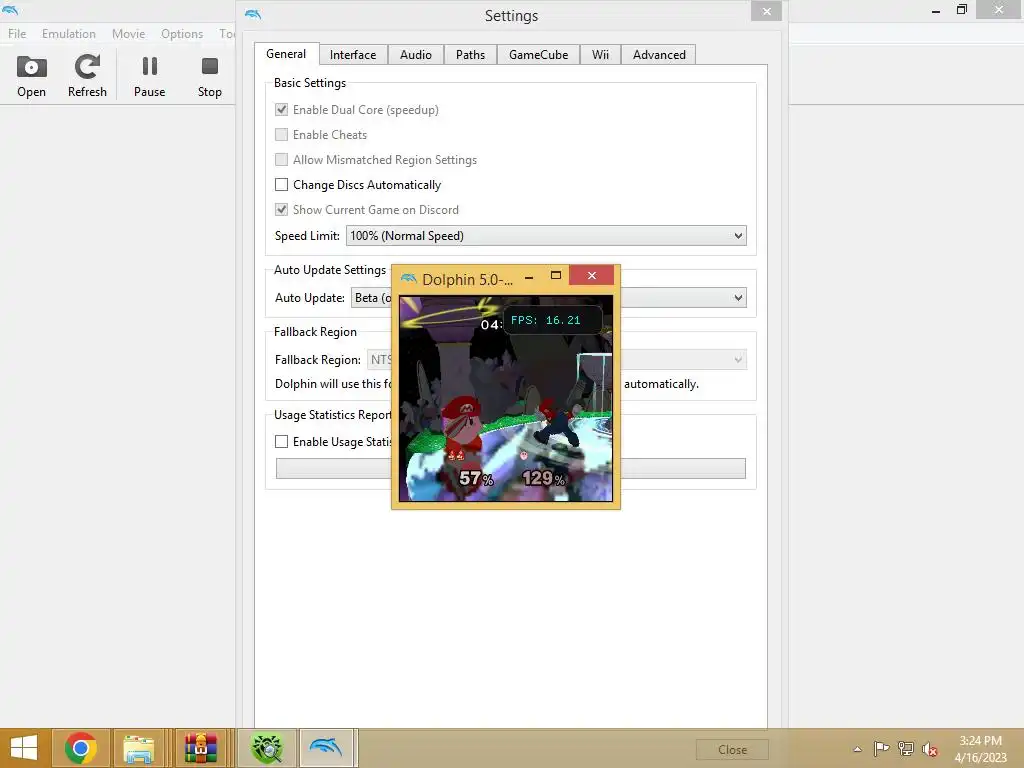The image size is (1024, 768).
Task: Open the Windows Start button
Action: 24,748
